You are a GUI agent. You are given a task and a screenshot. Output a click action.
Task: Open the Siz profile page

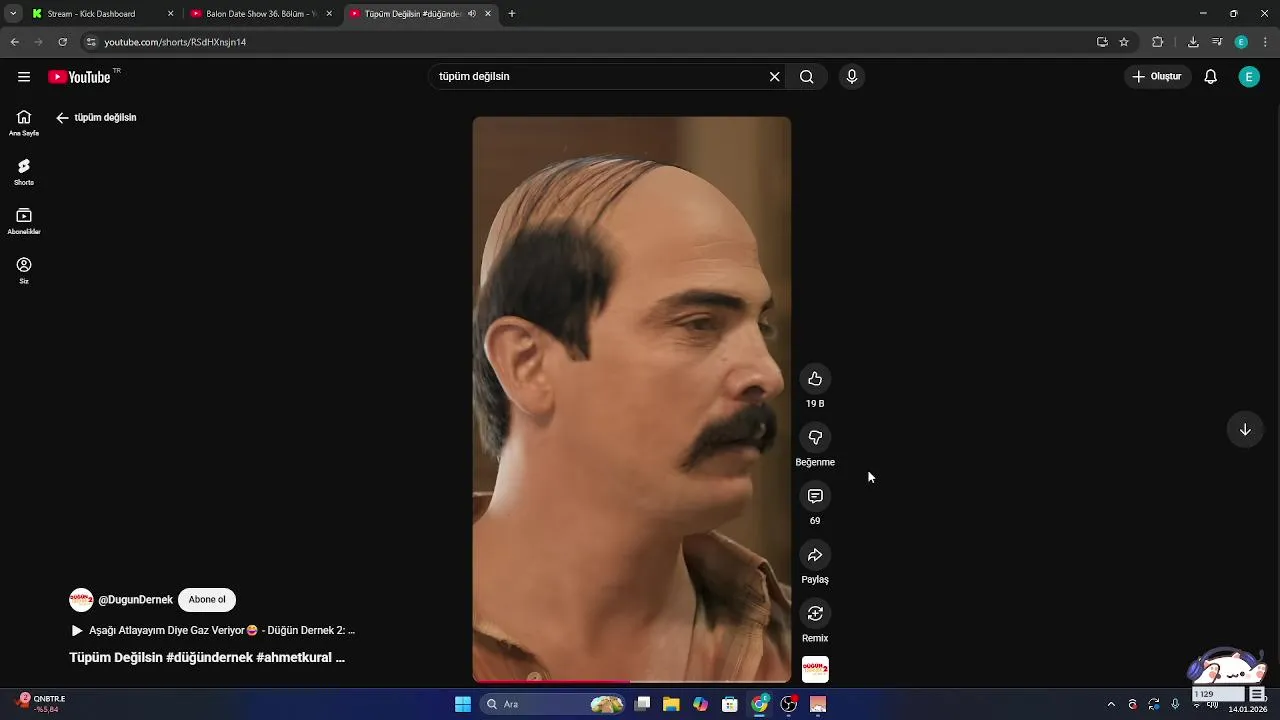click(x=24, y=270)
